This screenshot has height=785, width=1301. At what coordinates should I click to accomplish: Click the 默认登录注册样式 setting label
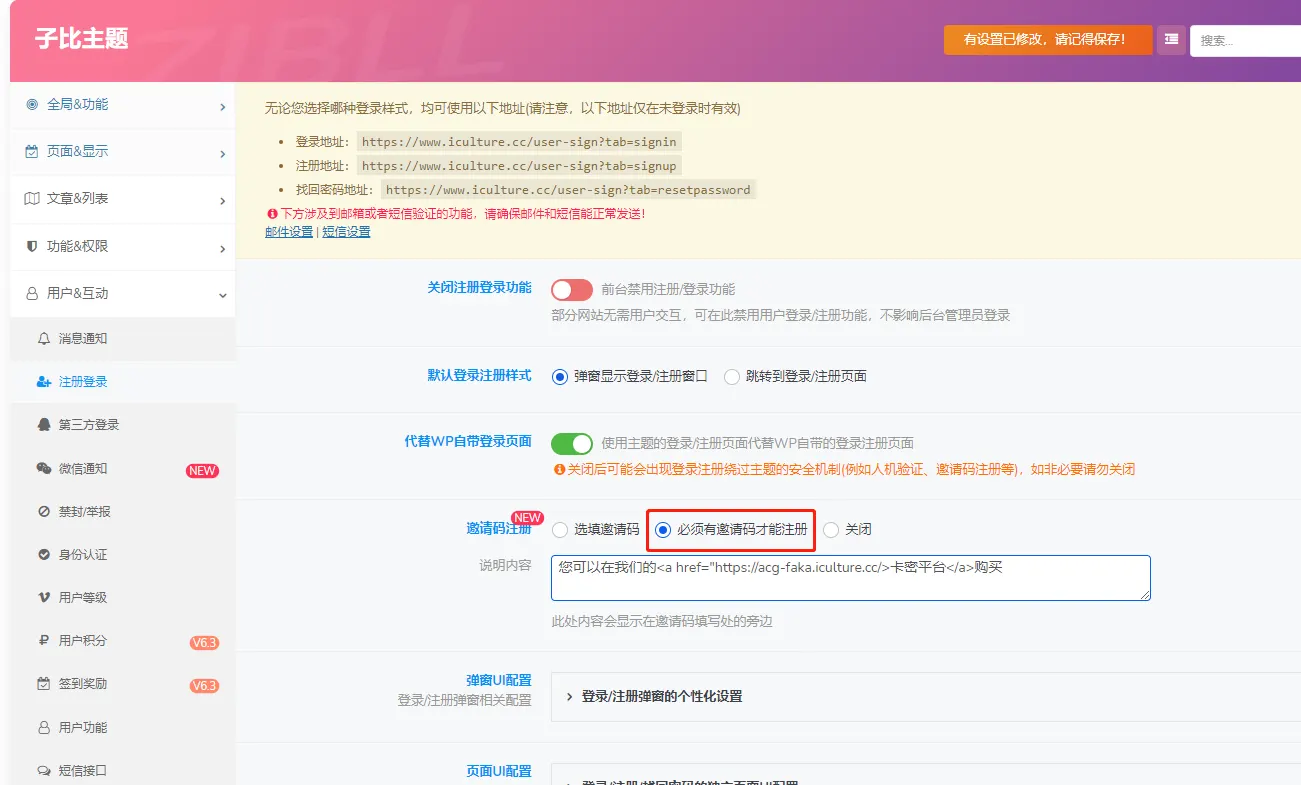[x=480, y=375]
